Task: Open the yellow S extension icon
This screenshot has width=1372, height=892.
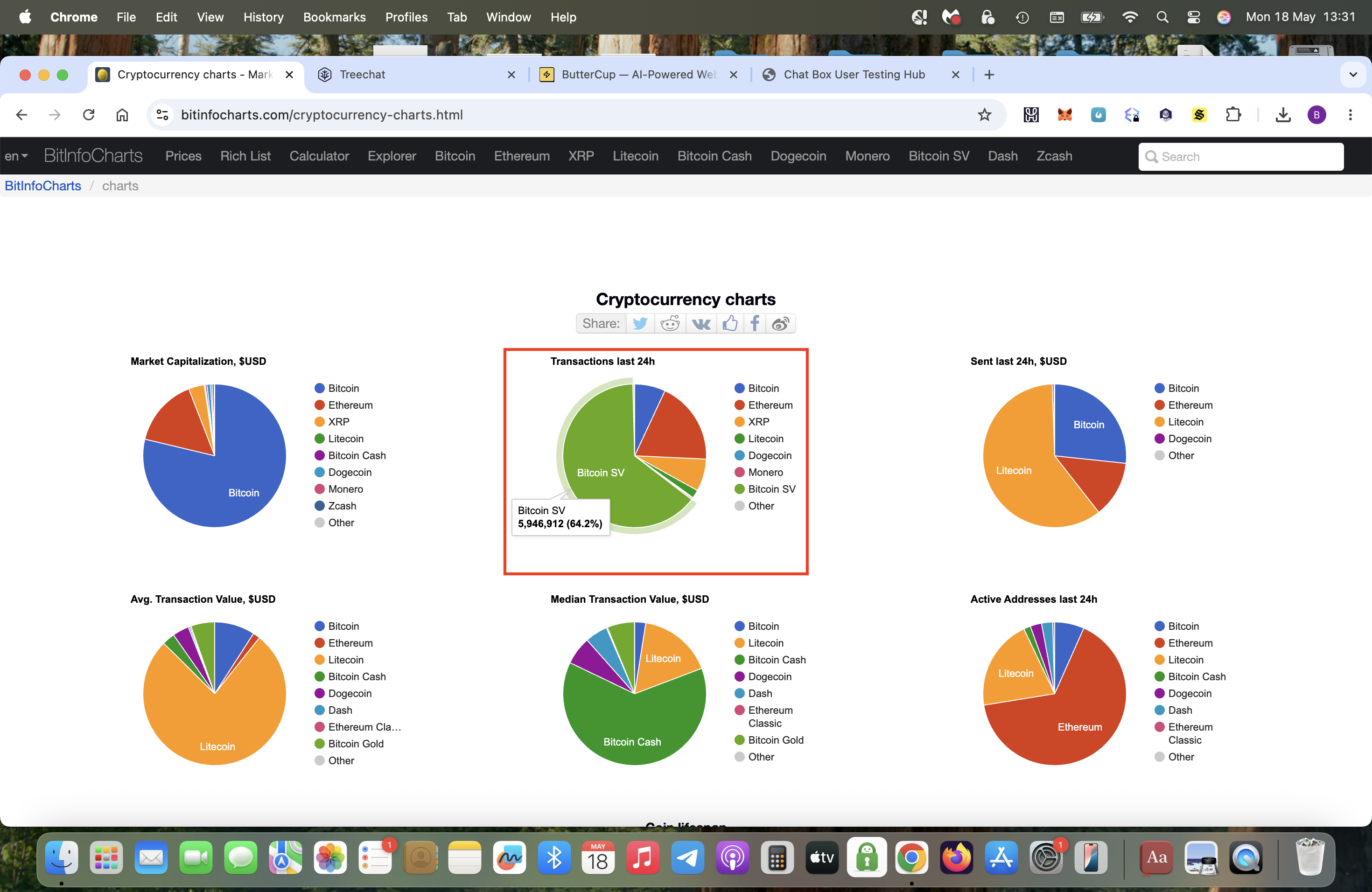Action: tap(1199, 115)
